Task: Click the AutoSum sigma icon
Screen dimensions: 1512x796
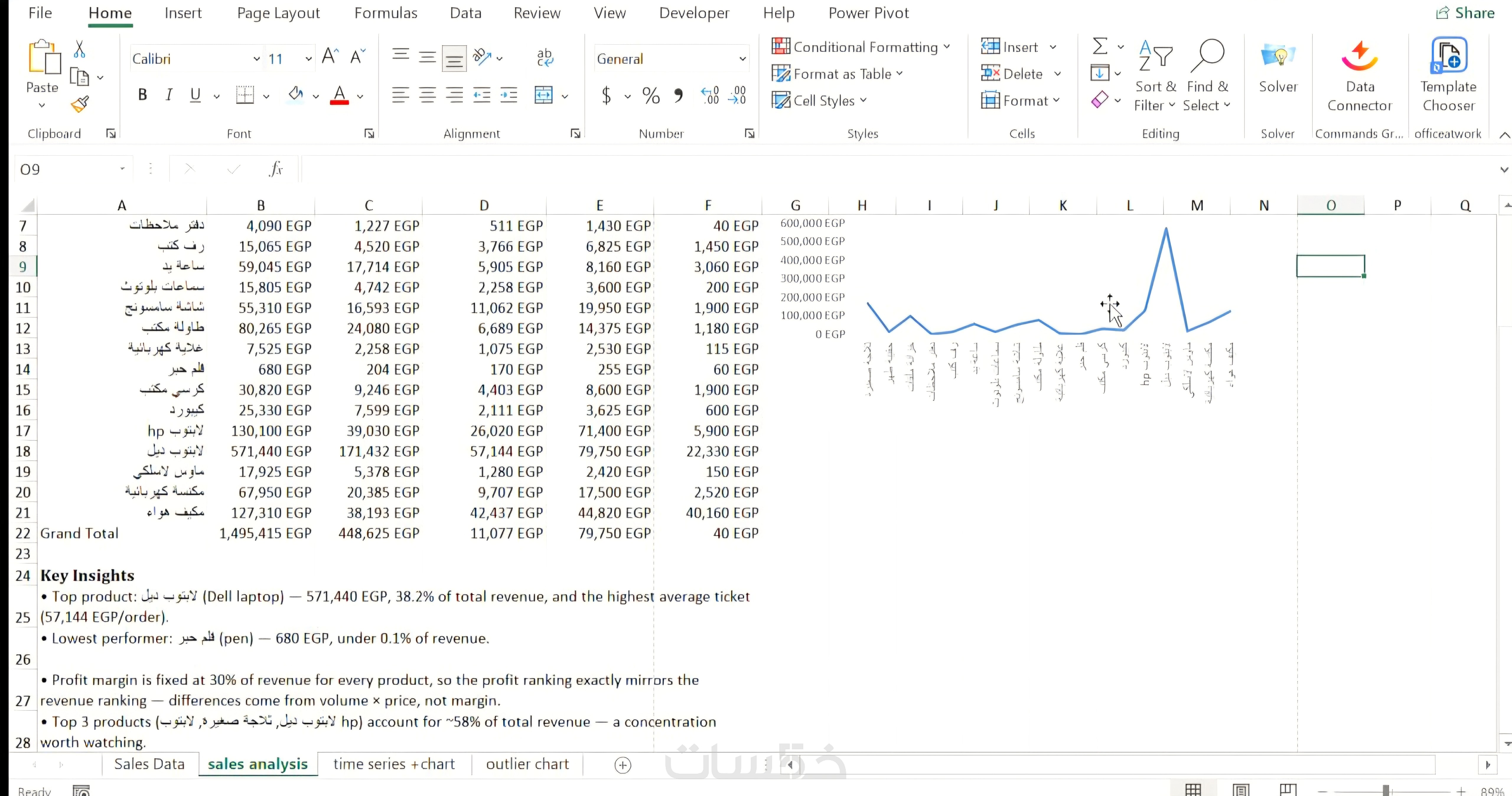Action: [1101, 46]
